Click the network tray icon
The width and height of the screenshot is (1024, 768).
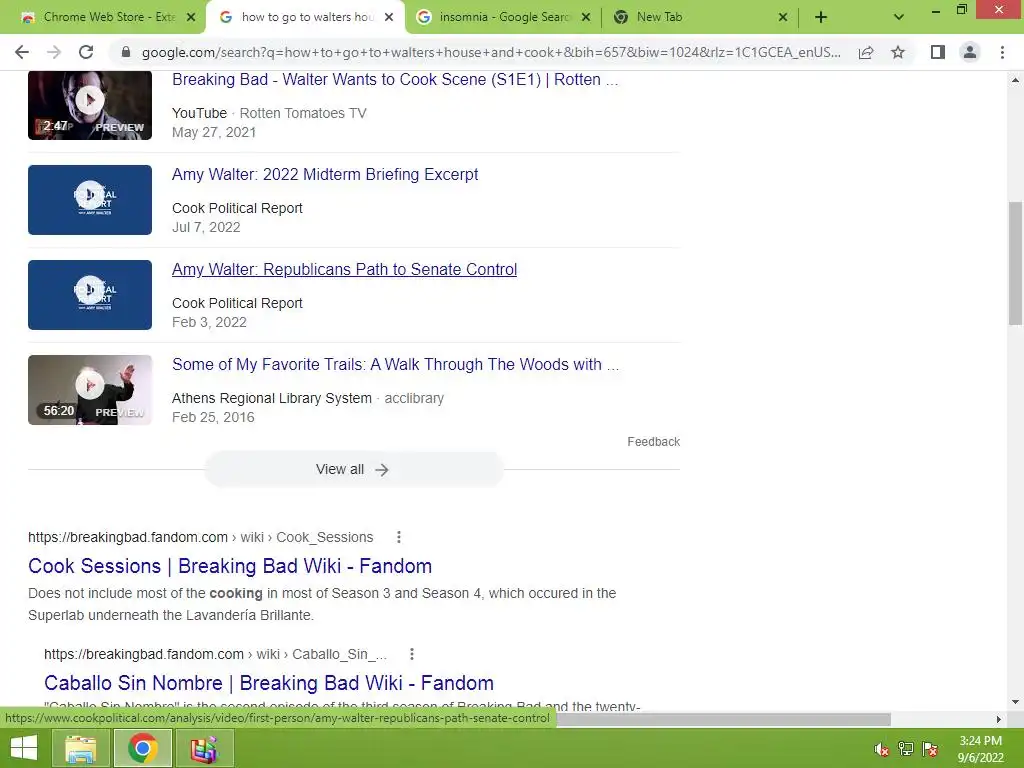(906, 749)
